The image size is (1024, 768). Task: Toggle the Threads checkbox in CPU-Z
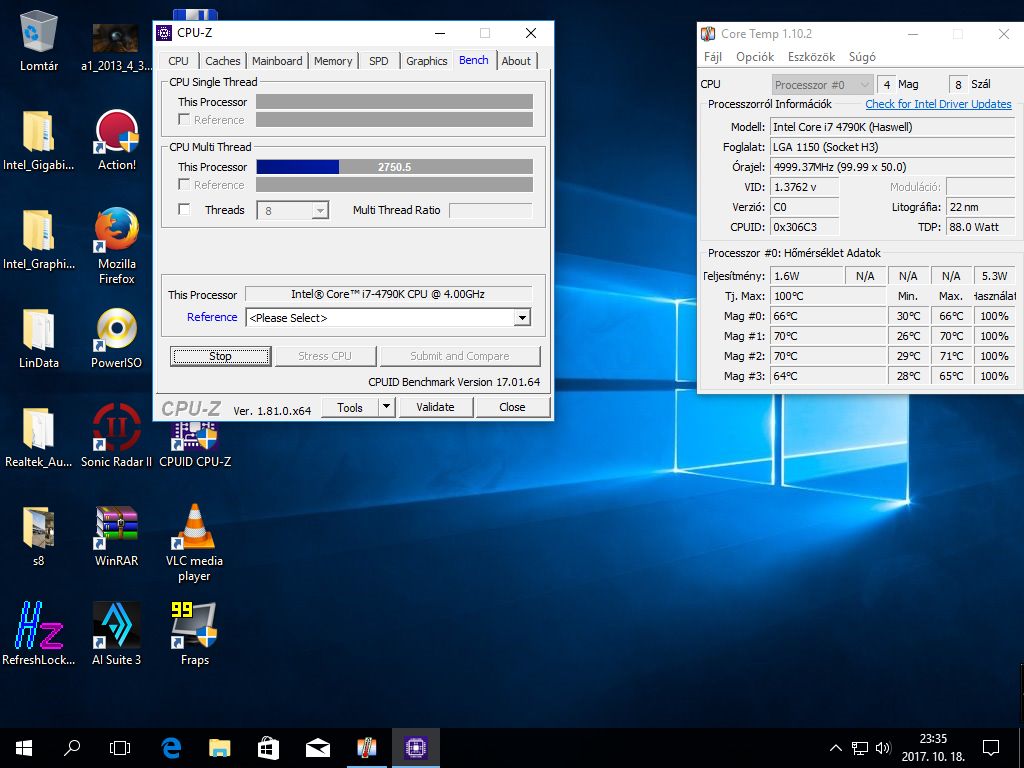coord(184,209)
